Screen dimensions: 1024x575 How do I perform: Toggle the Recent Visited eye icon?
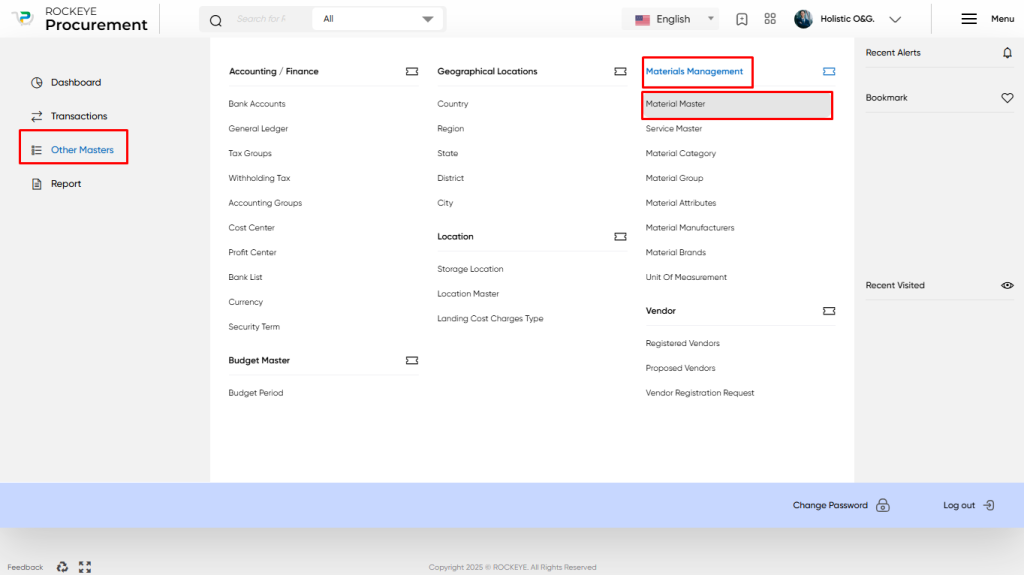[1007, 286]
